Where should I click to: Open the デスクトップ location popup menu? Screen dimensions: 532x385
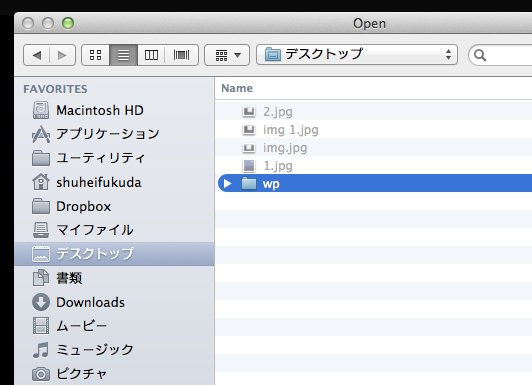357,55
